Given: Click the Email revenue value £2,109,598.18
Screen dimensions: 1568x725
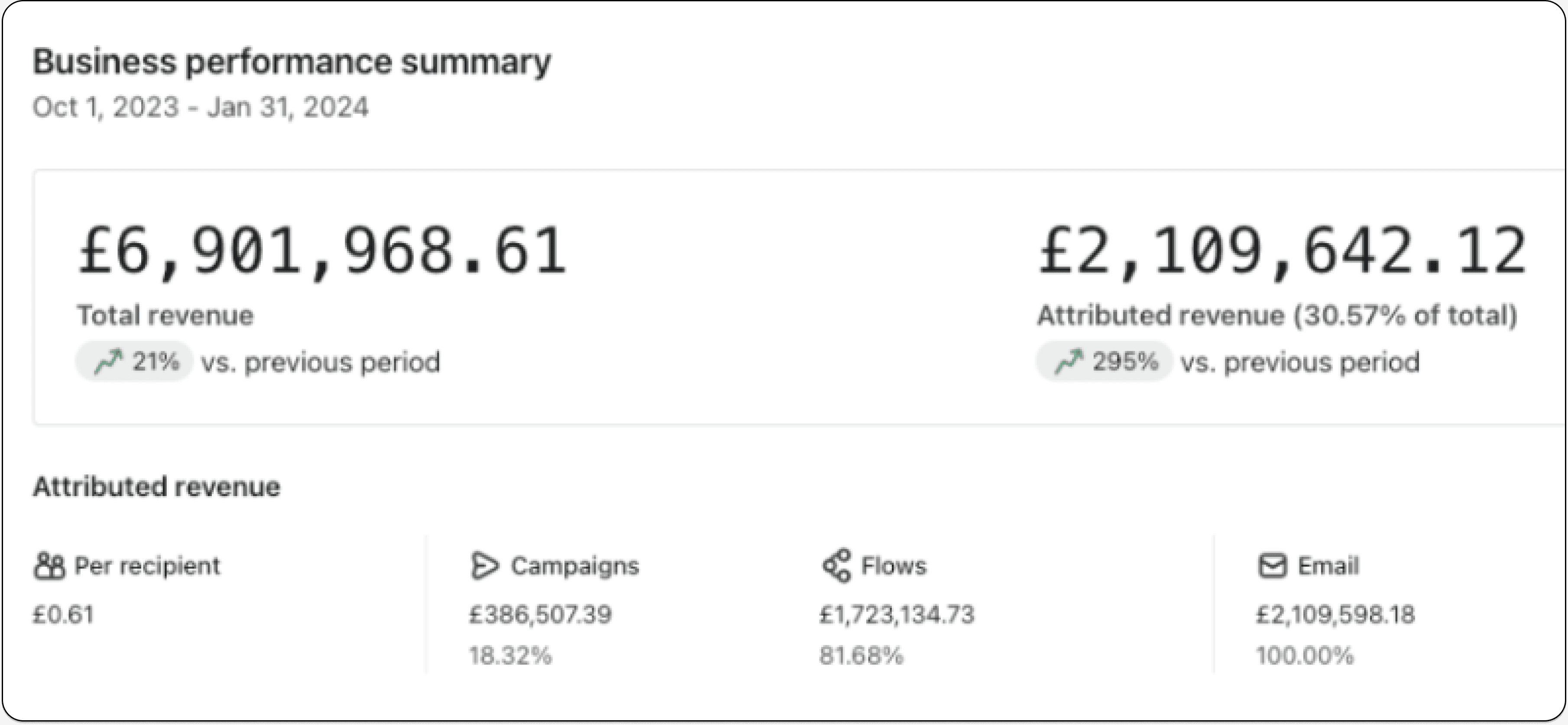Looking at the screenshot, I should [1335, 615].
